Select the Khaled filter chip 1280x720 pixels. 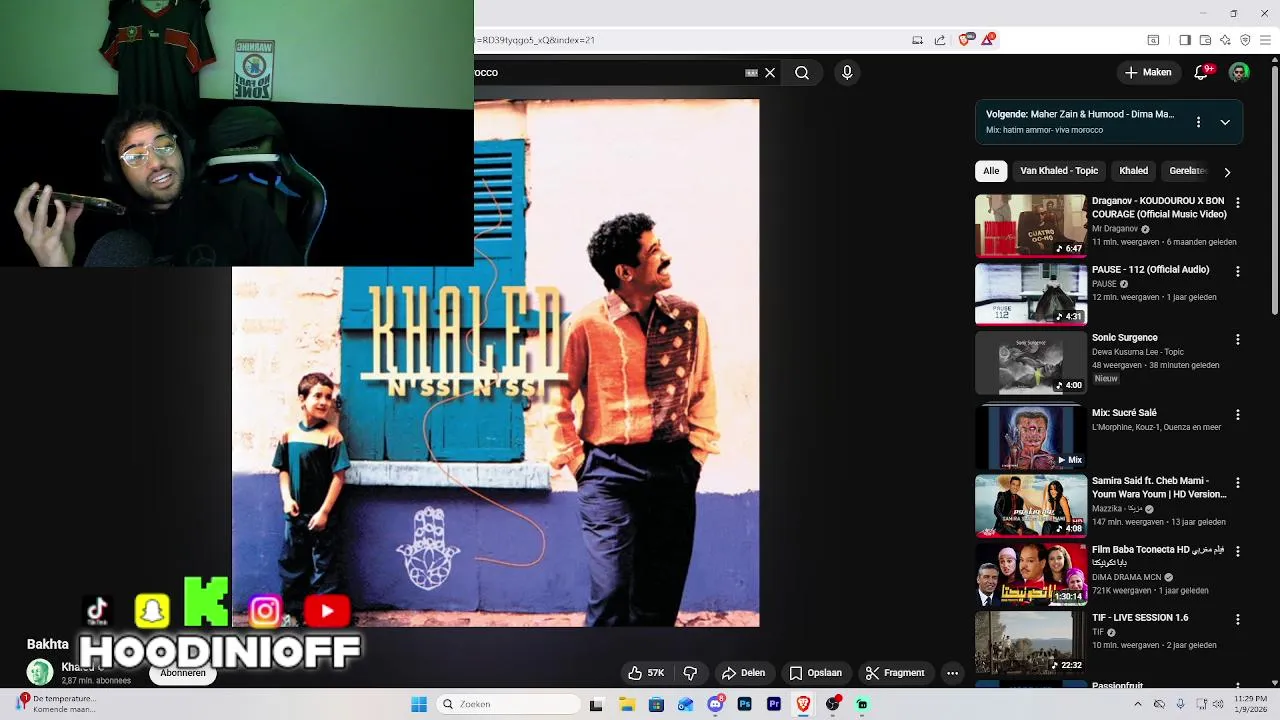pyautogui.click(x=1133, y=171)
